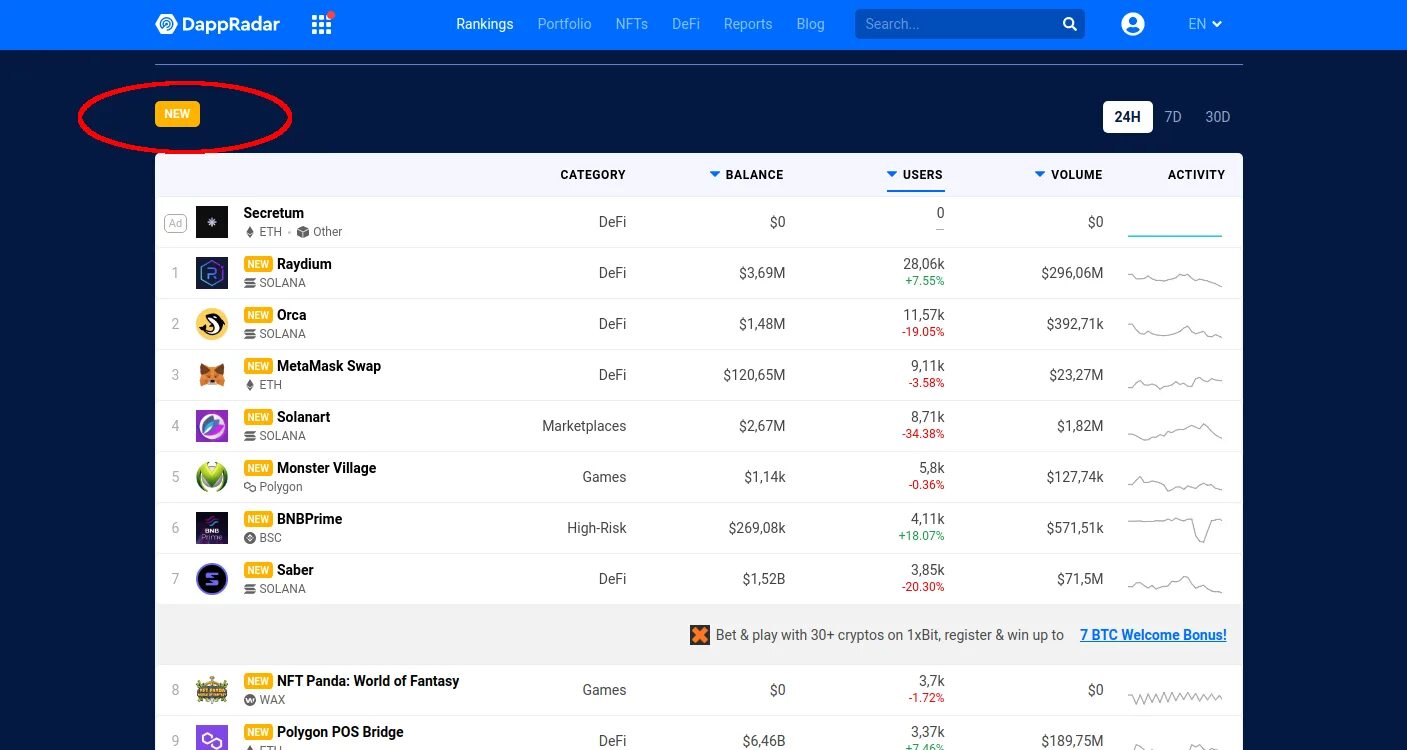Click the BNBPrime dapp logo
The image size is (1407, 750).
pyautogui.click(x=212, y=528)
